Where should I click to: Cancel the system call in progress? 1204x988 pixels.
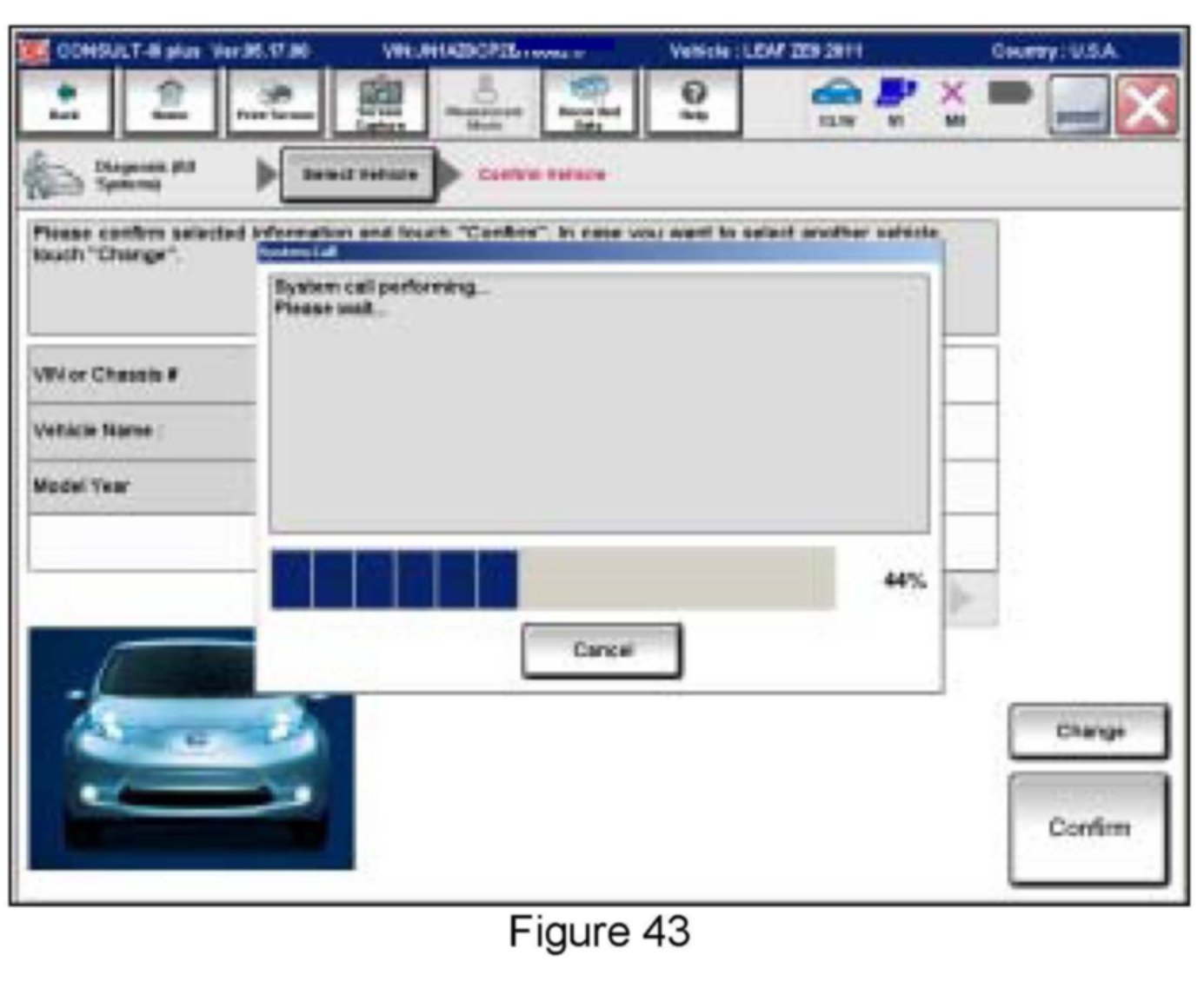pos(602,650)
